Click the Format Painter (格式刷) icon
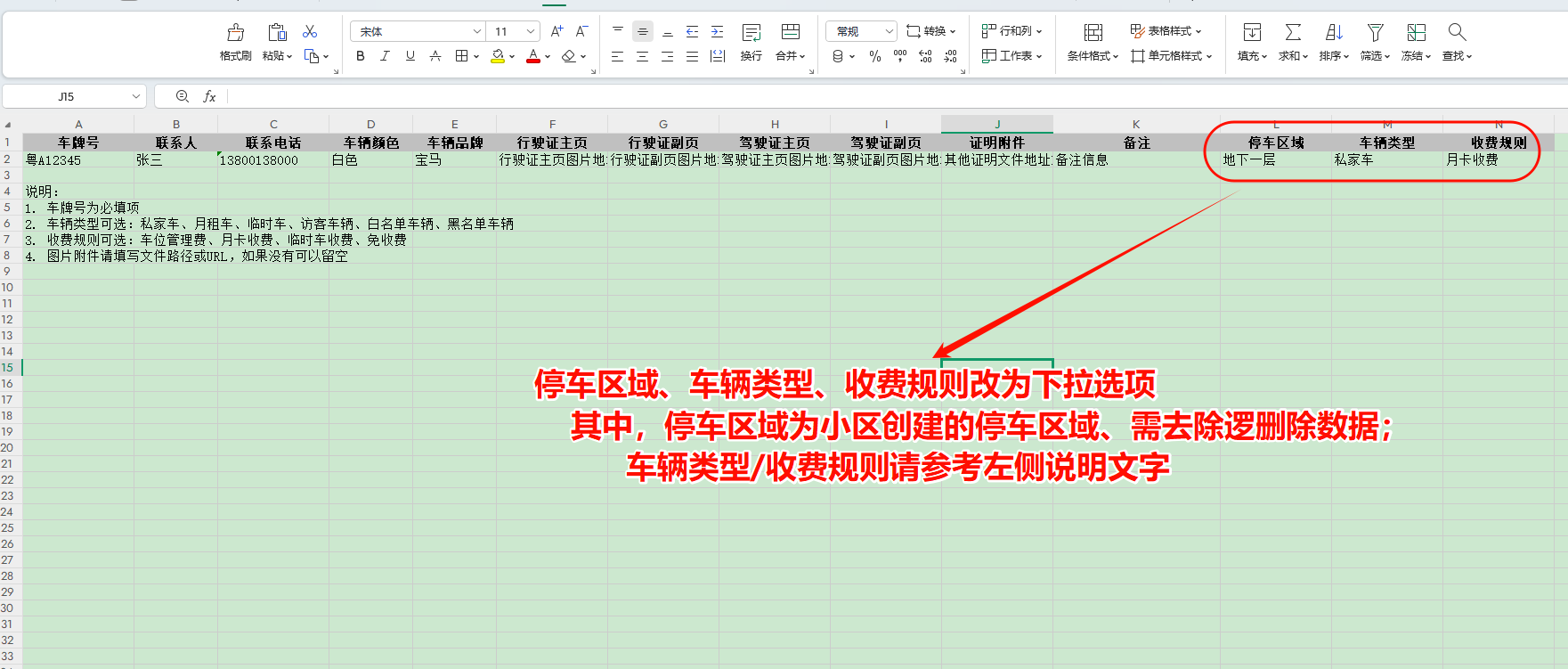1568x669 pixels. [x=236, y=33]
